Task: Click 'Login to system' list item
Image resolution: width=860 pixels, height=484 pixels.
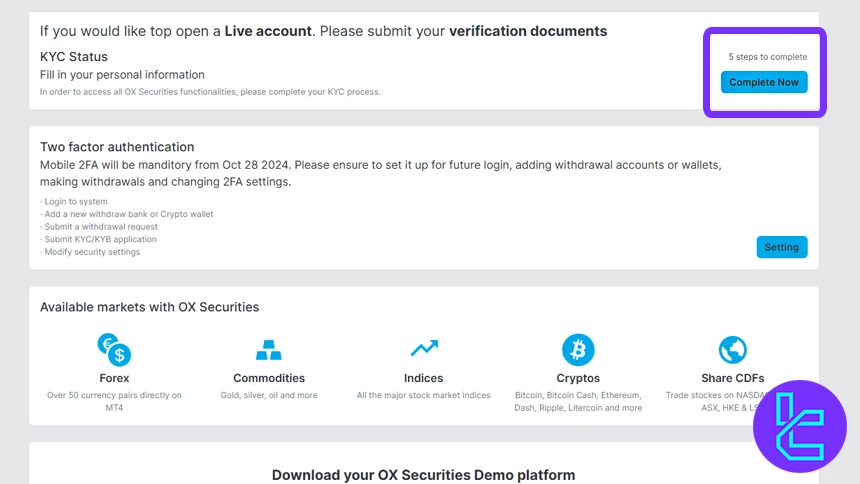Action: tap(74, 201)
